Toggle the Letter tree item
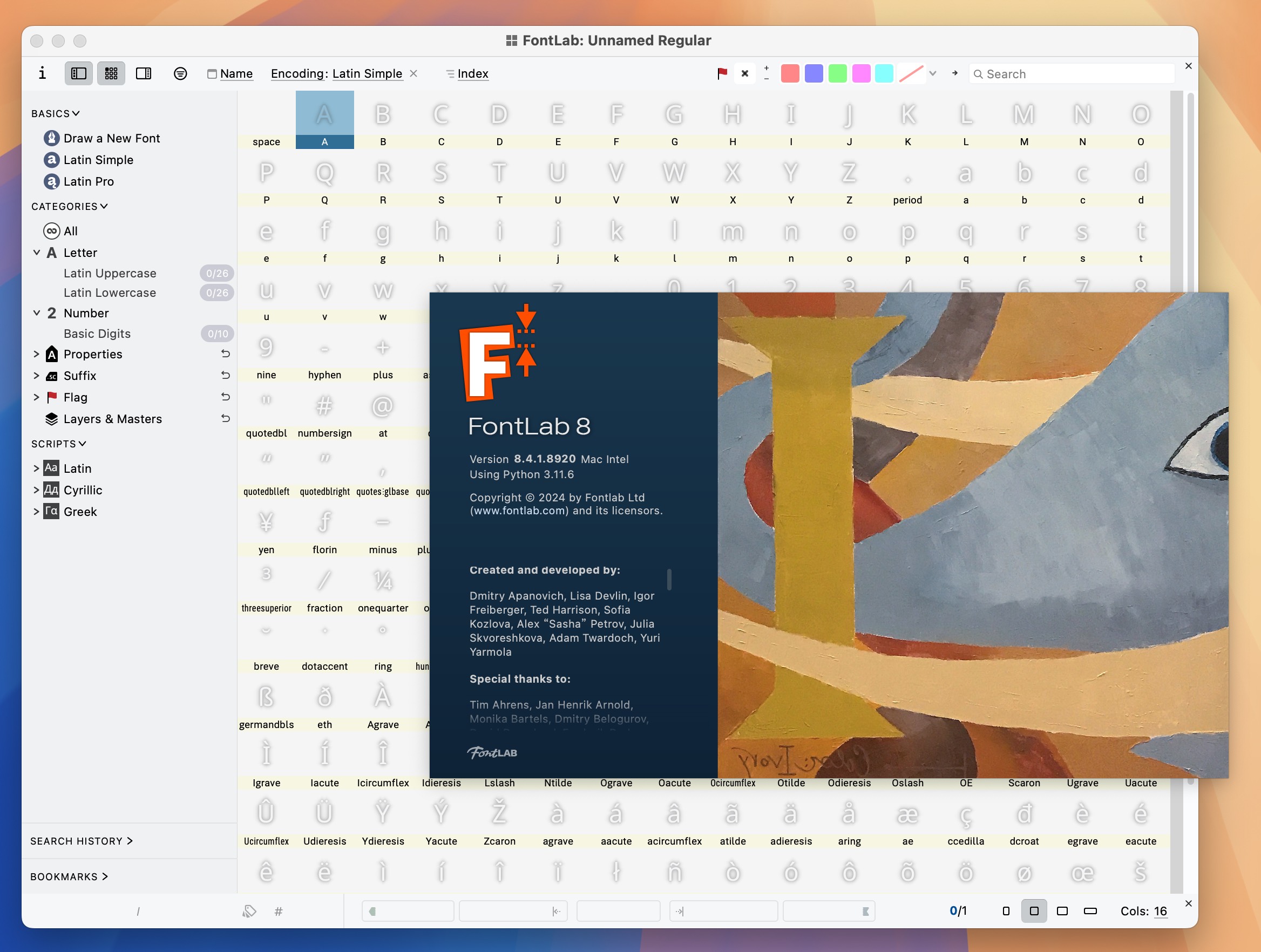 (36, 252)
